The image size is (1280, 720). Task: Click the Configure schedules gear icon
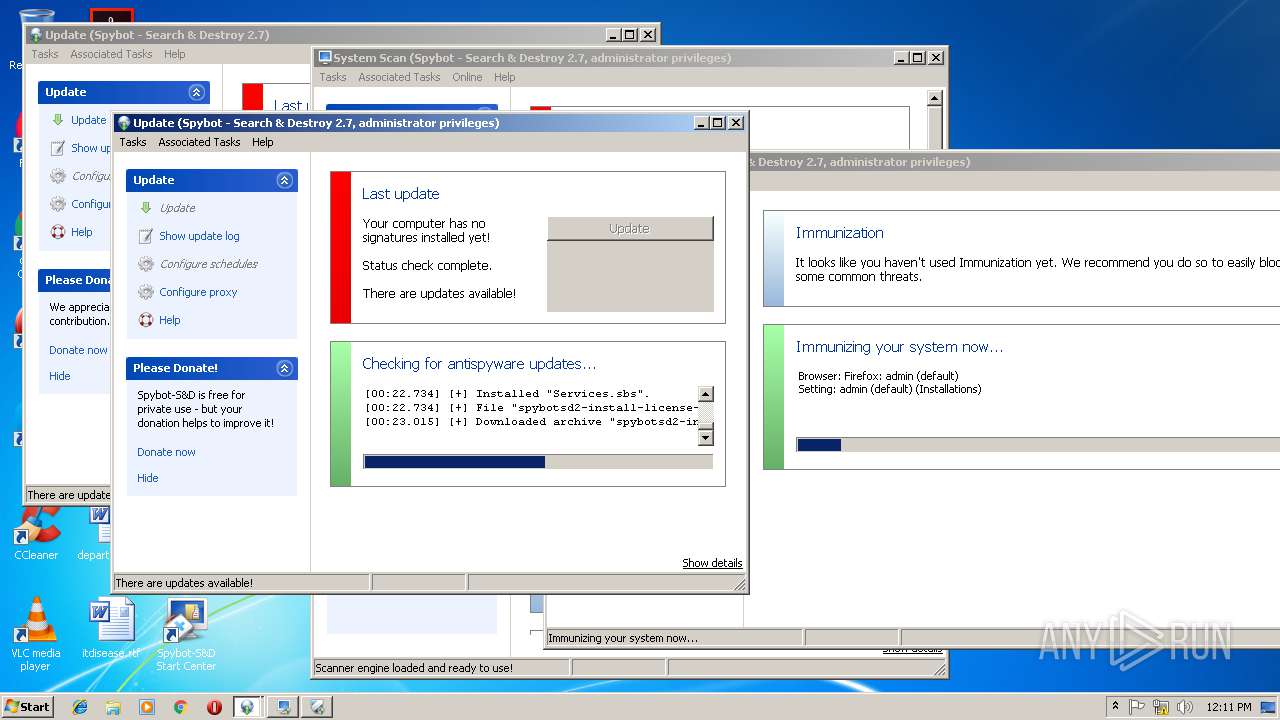(x=146, y=264)
